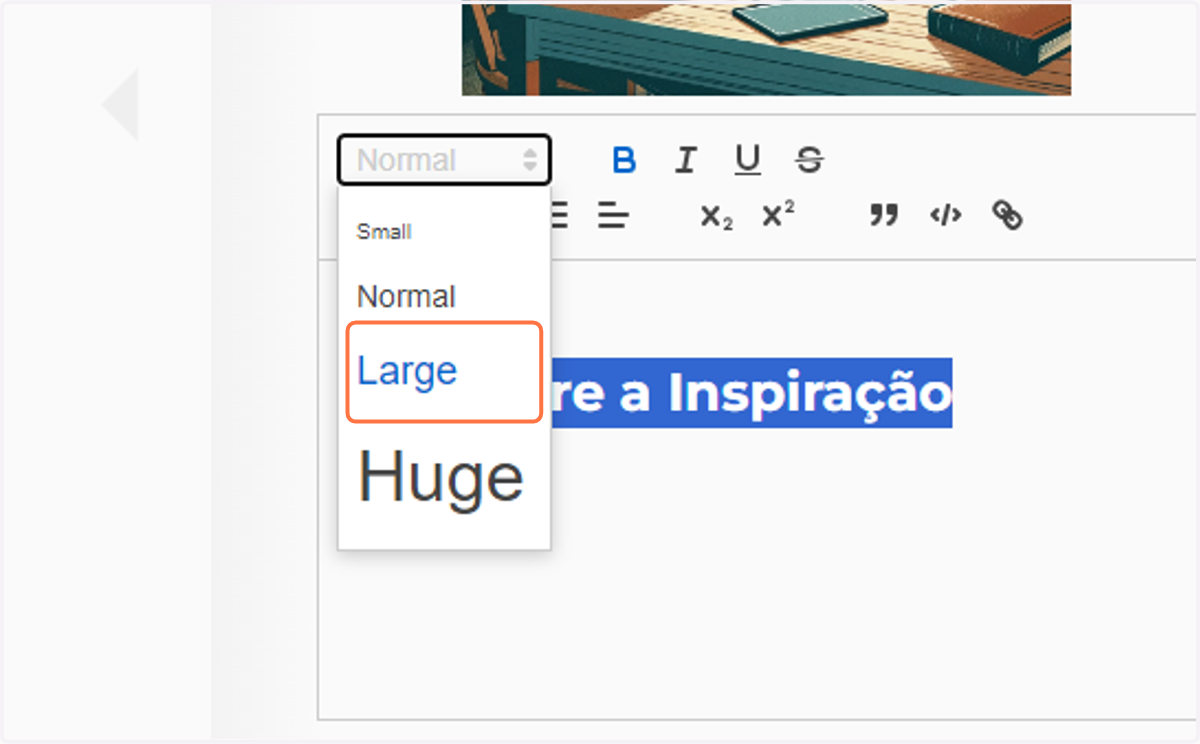Insert a blockquote
The image size is (1200, 744).
883,215
